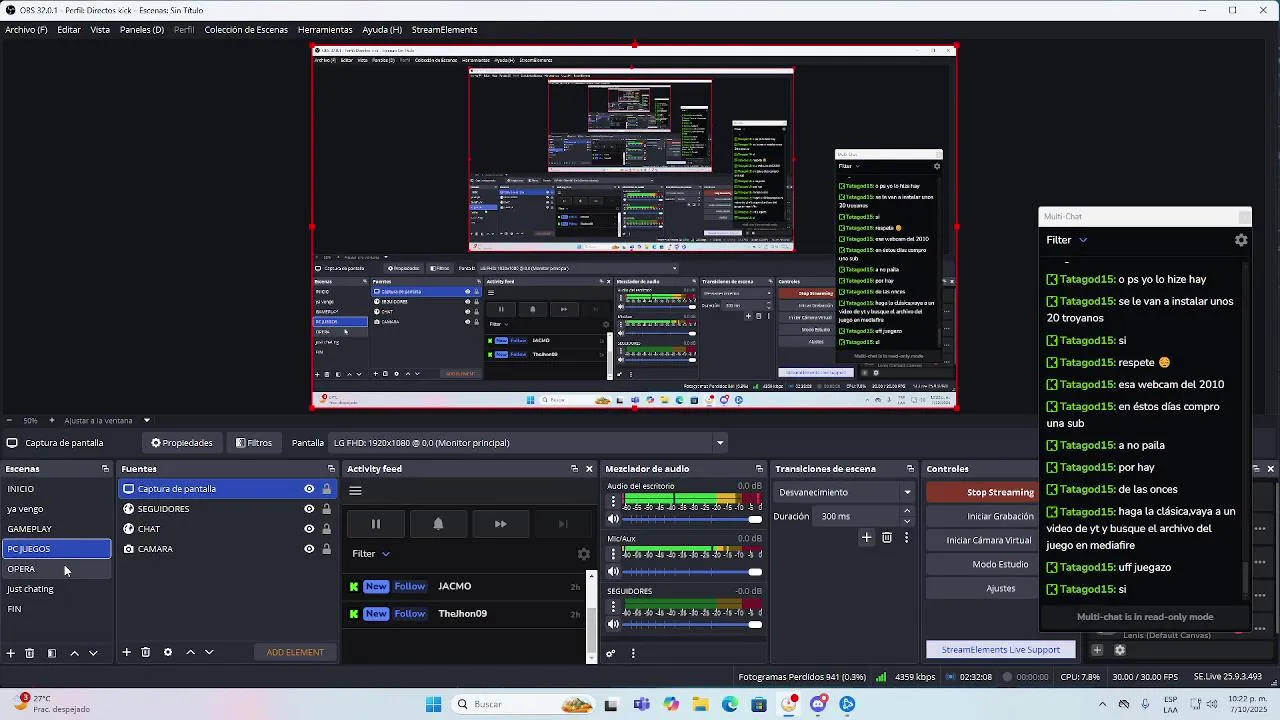This screenshot has height=720, width=1280.
Task: Show hidden tray icons chevron
Action: 1103,704
